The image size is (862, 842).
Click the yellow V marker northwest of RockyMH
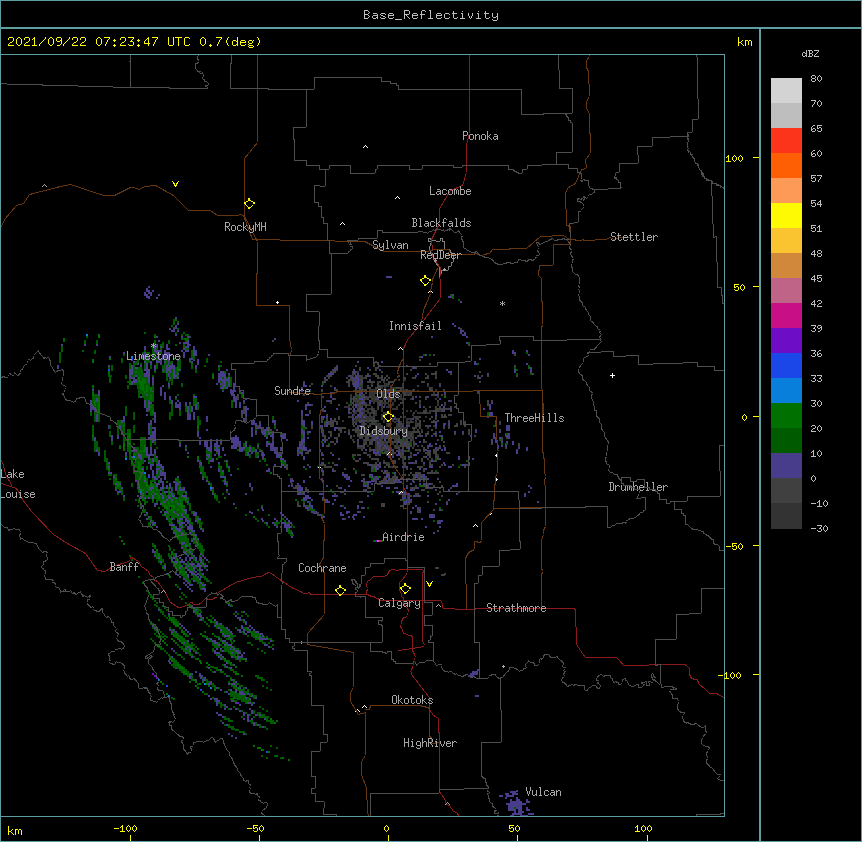[x=175, y=184]
